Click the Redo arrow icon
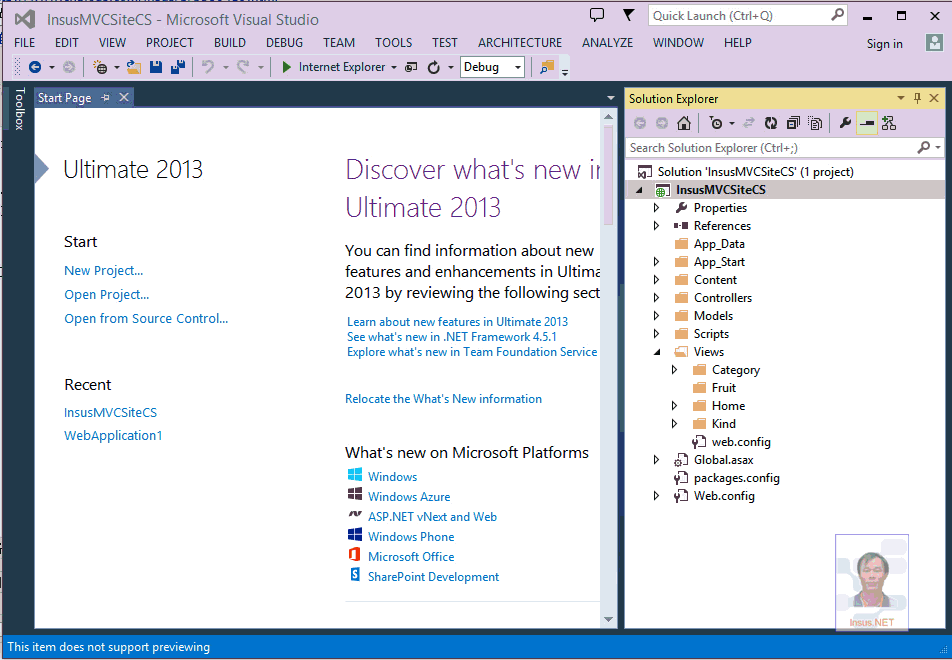 (x=243, y=67)
